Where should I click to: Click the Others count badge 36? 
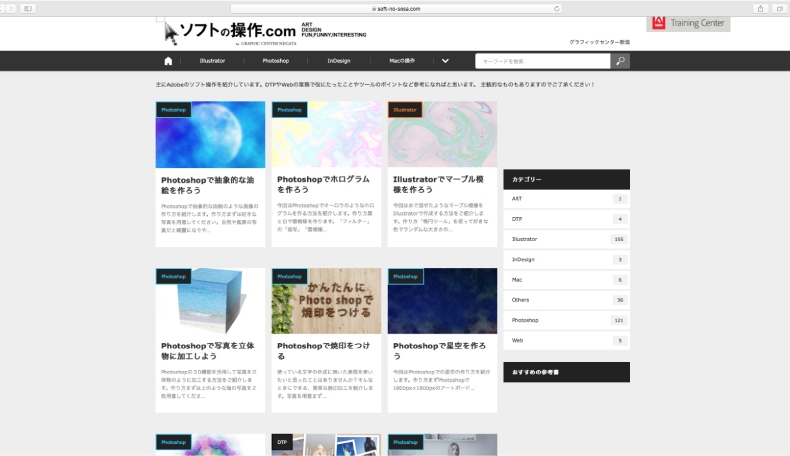[x=620, y=300]
